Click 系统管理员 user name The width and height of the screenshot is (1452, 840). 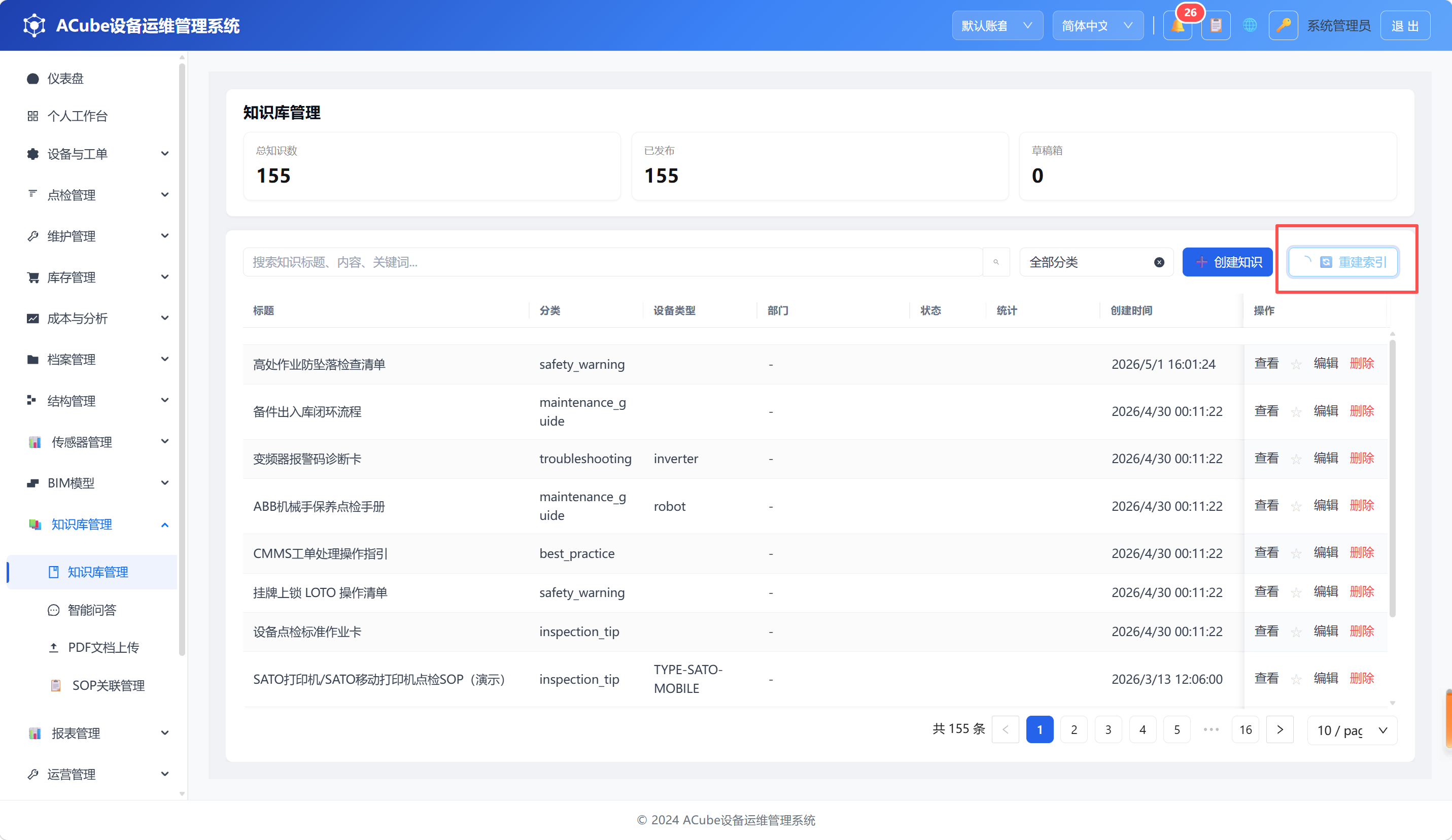click(1338, 26)
